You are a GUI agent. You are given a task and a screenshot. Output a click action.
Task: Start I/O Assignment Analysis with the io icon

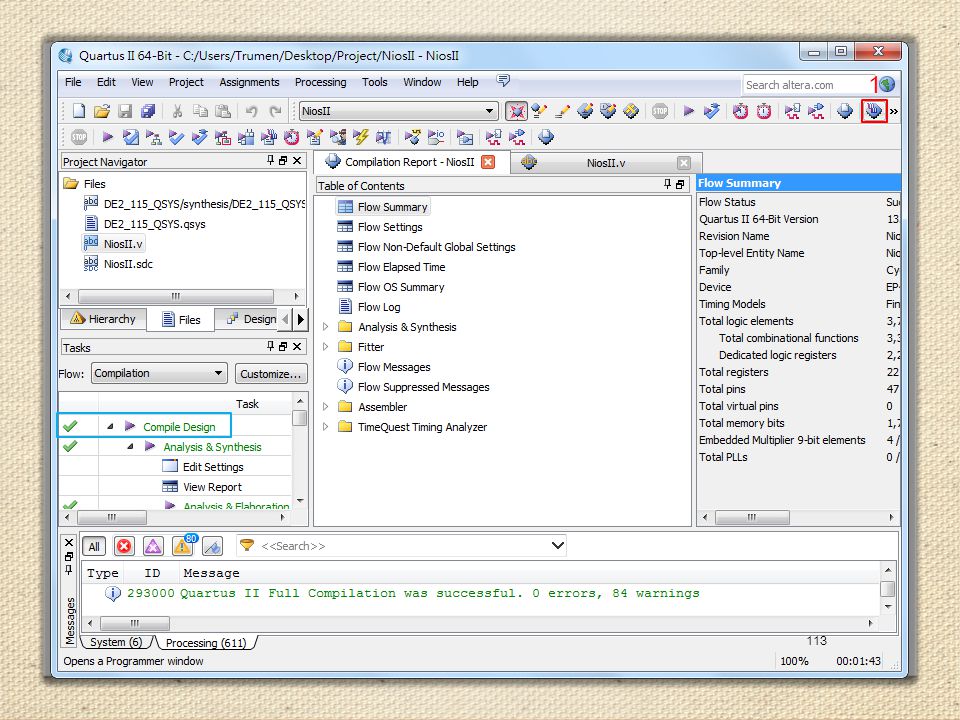pyautogui.click(x=436, y=137)
